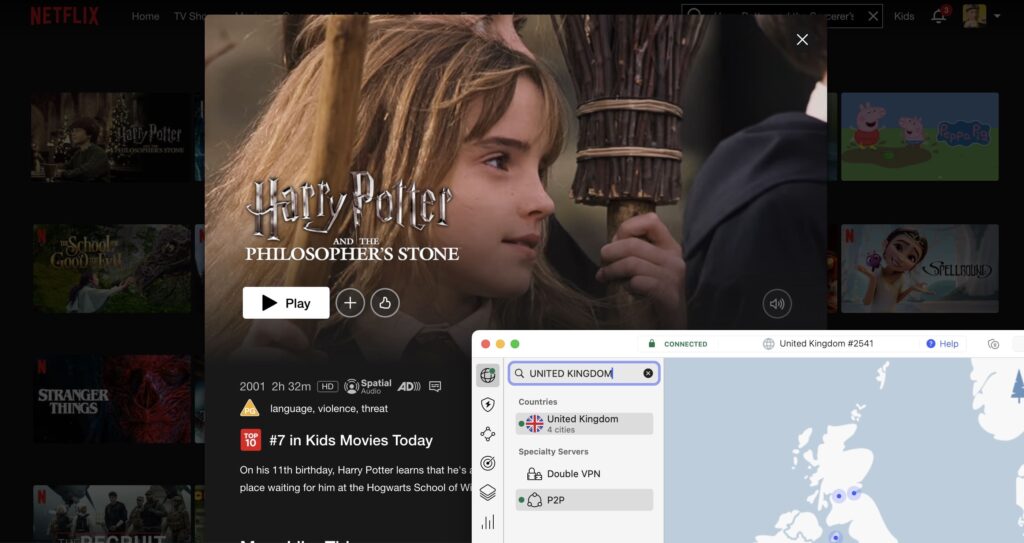Close the Netflix title details popup
The height and width of the screenshot is (543, 1024).
(x=802, y=40)
